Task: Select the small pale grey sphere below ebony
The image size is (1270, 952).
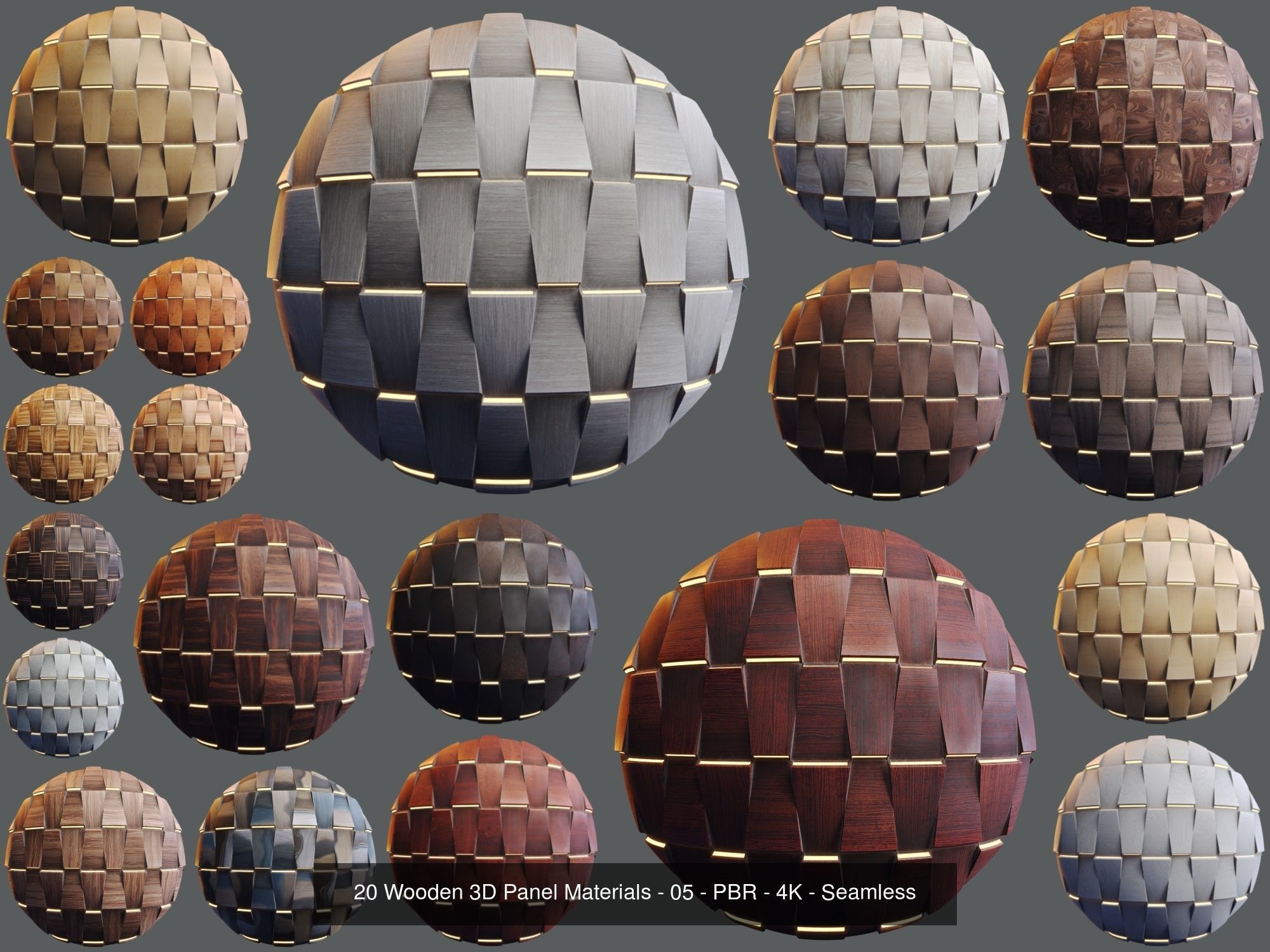Action: (65, 698)
